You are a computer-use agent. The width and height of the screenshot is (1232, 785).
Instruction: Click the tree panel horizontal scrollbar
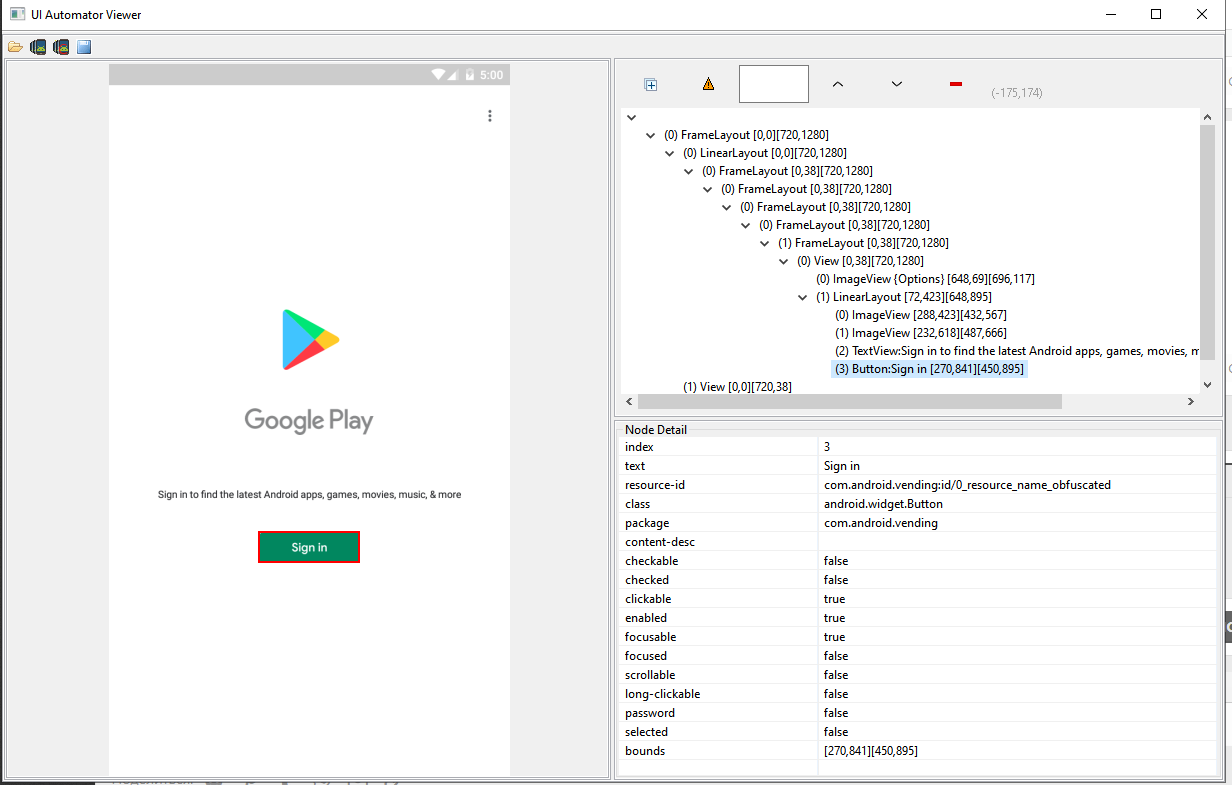pos(849,401)
